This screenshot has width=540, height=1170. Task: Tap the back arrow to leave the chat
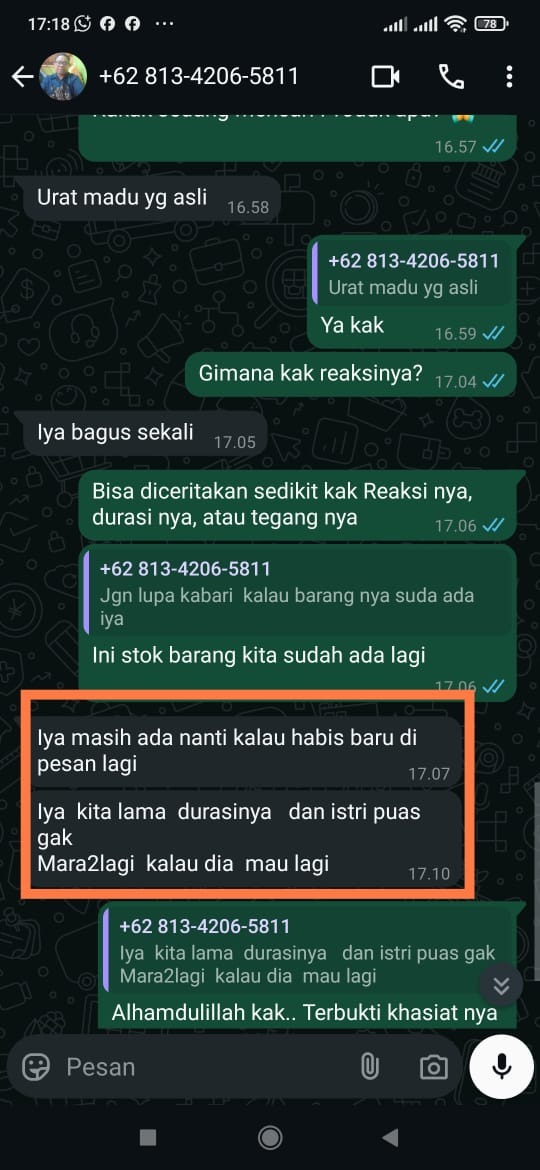tap(22, 77)
